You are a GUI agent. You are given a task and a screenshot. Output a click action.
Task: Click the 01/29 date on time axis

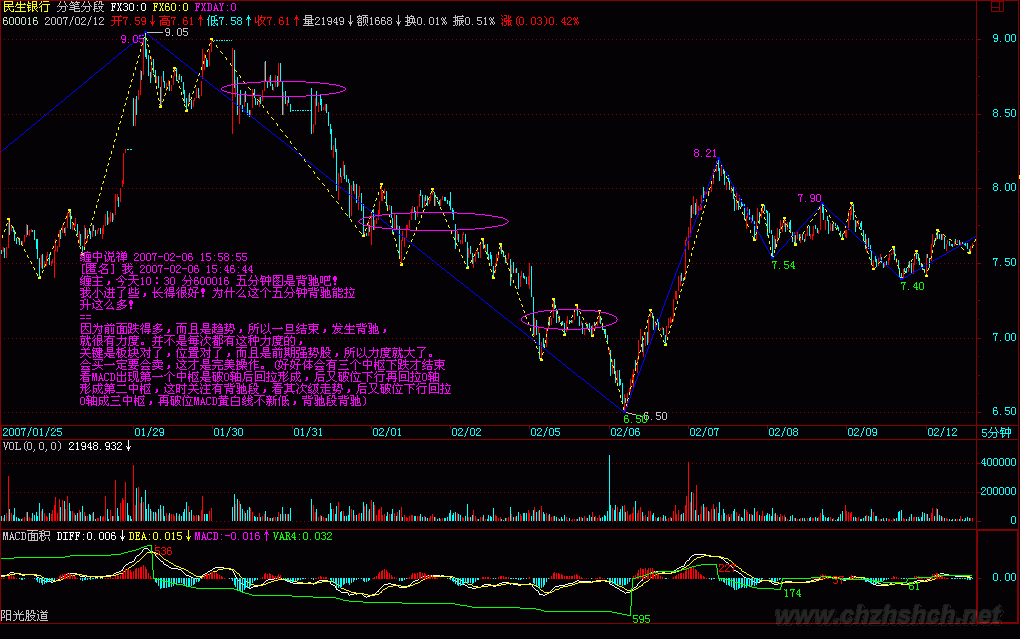(x=149, y=432)
